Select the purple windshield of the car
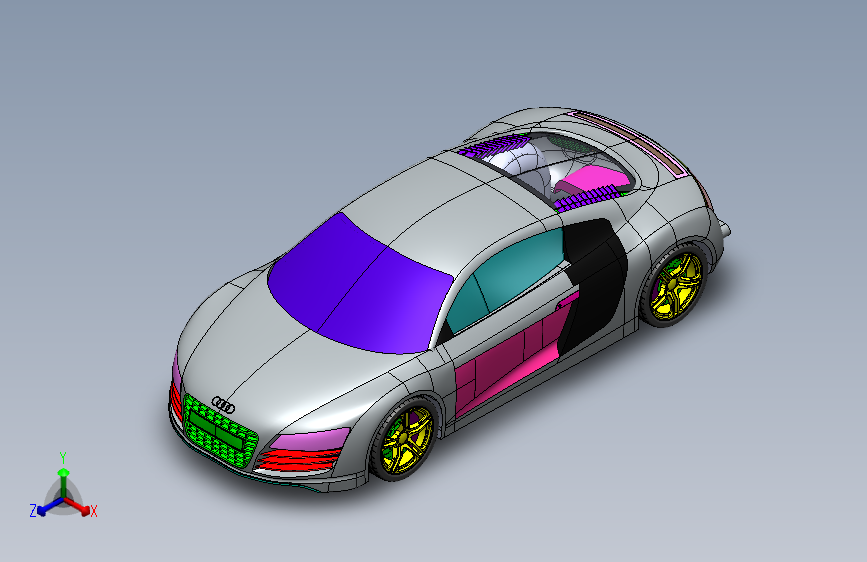 tap(359, 285)
